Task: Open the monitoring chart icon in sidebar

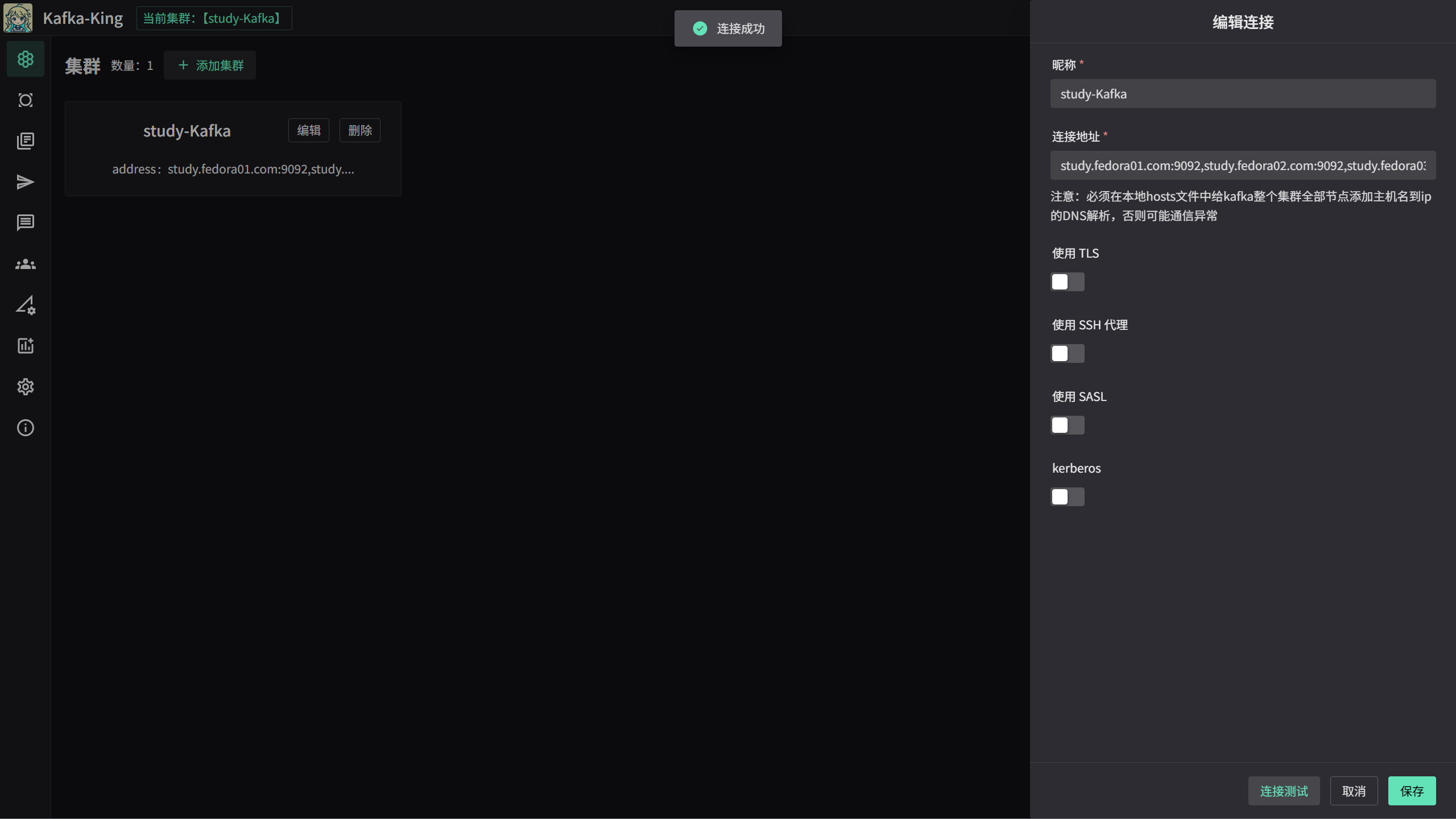Action: (x=26, y=346)
